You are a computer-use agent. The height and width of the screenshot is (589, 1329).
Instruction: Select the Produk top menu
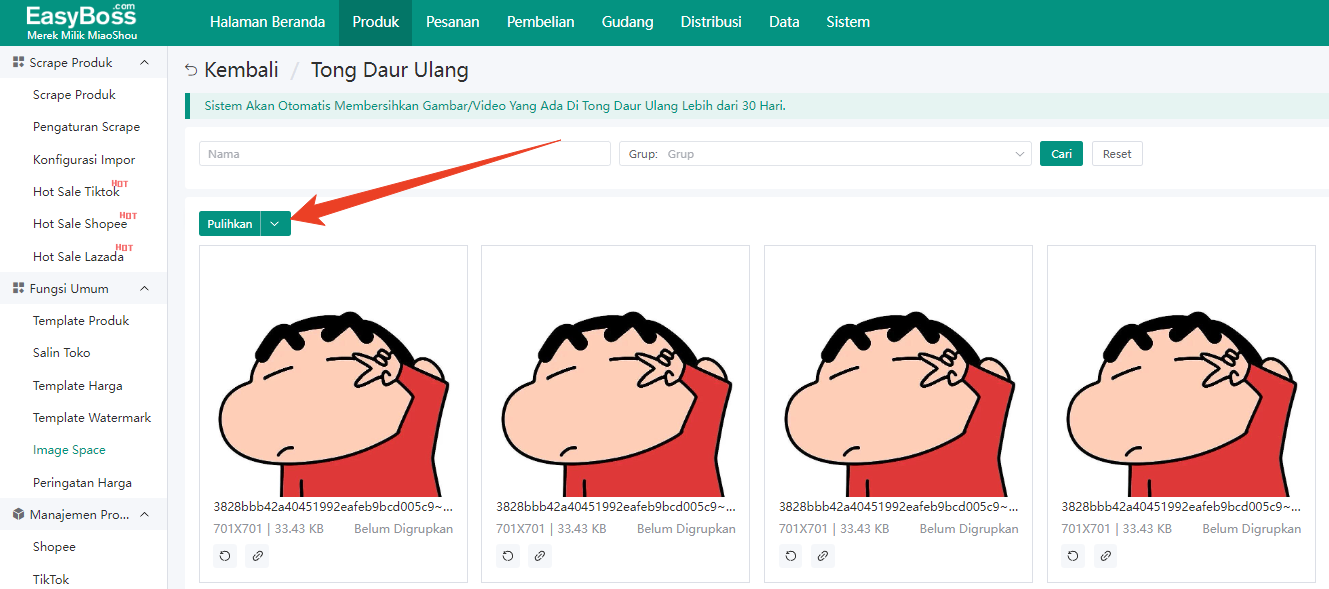pos(375,22)
